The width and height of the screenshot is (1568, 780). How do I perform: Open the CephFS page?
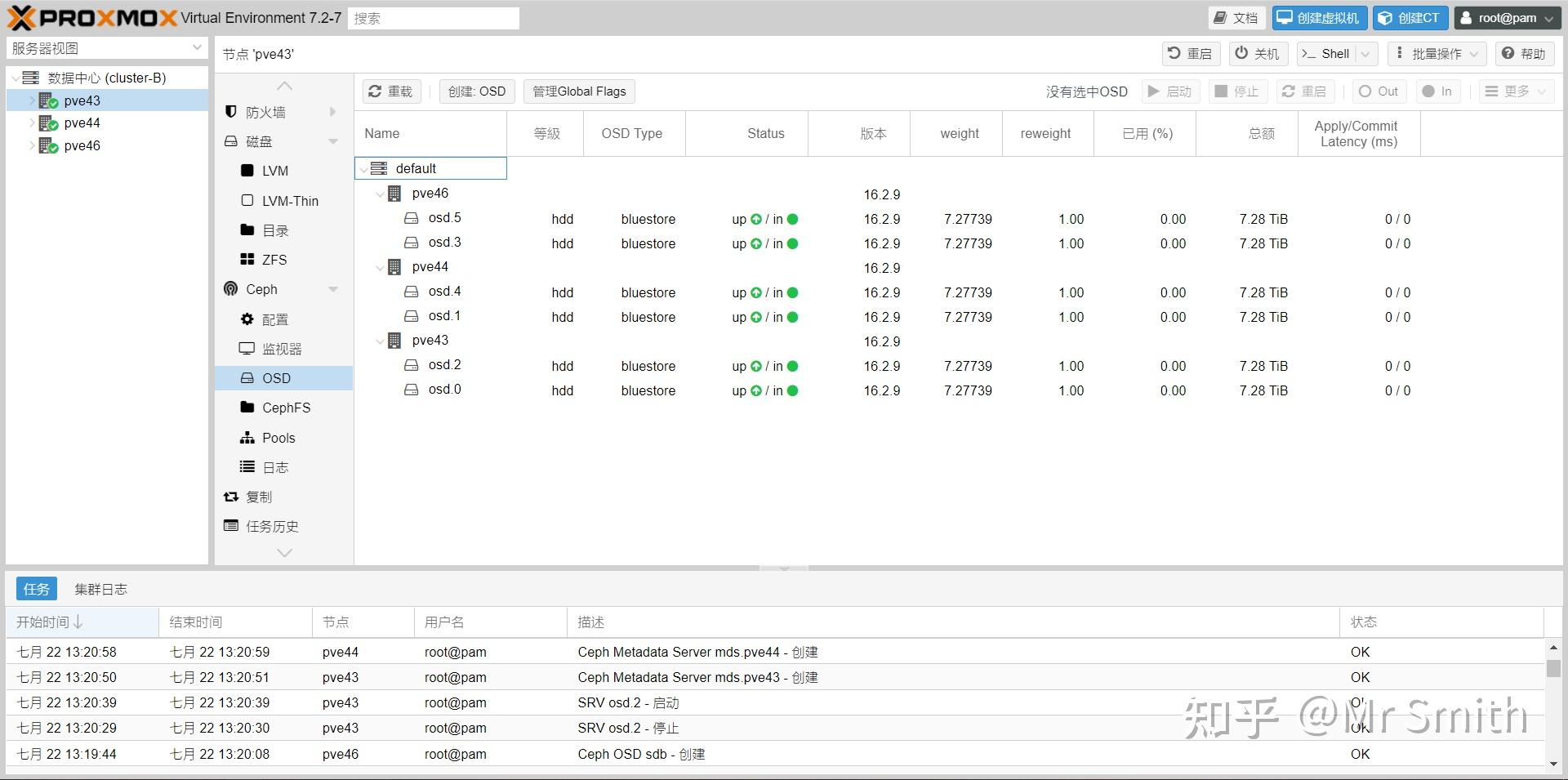(x=285, y=408)
